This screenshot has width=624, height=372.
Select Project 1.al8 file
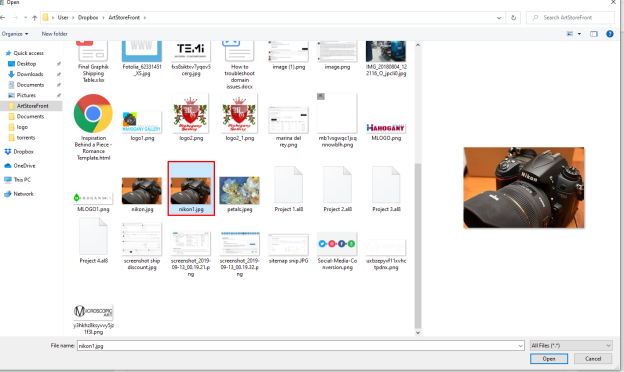pos(289,189)
